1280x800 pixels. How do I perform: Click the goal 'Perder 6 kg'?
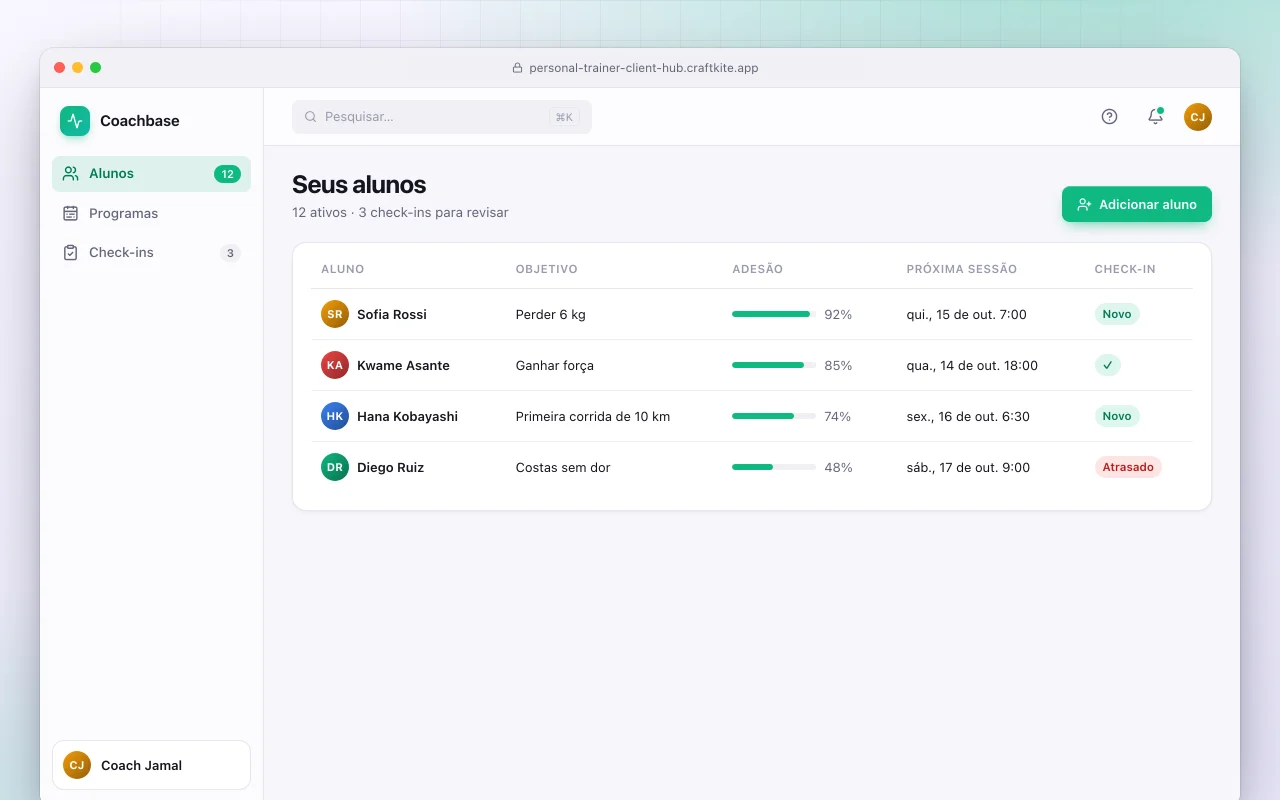(x=551, y=314)
